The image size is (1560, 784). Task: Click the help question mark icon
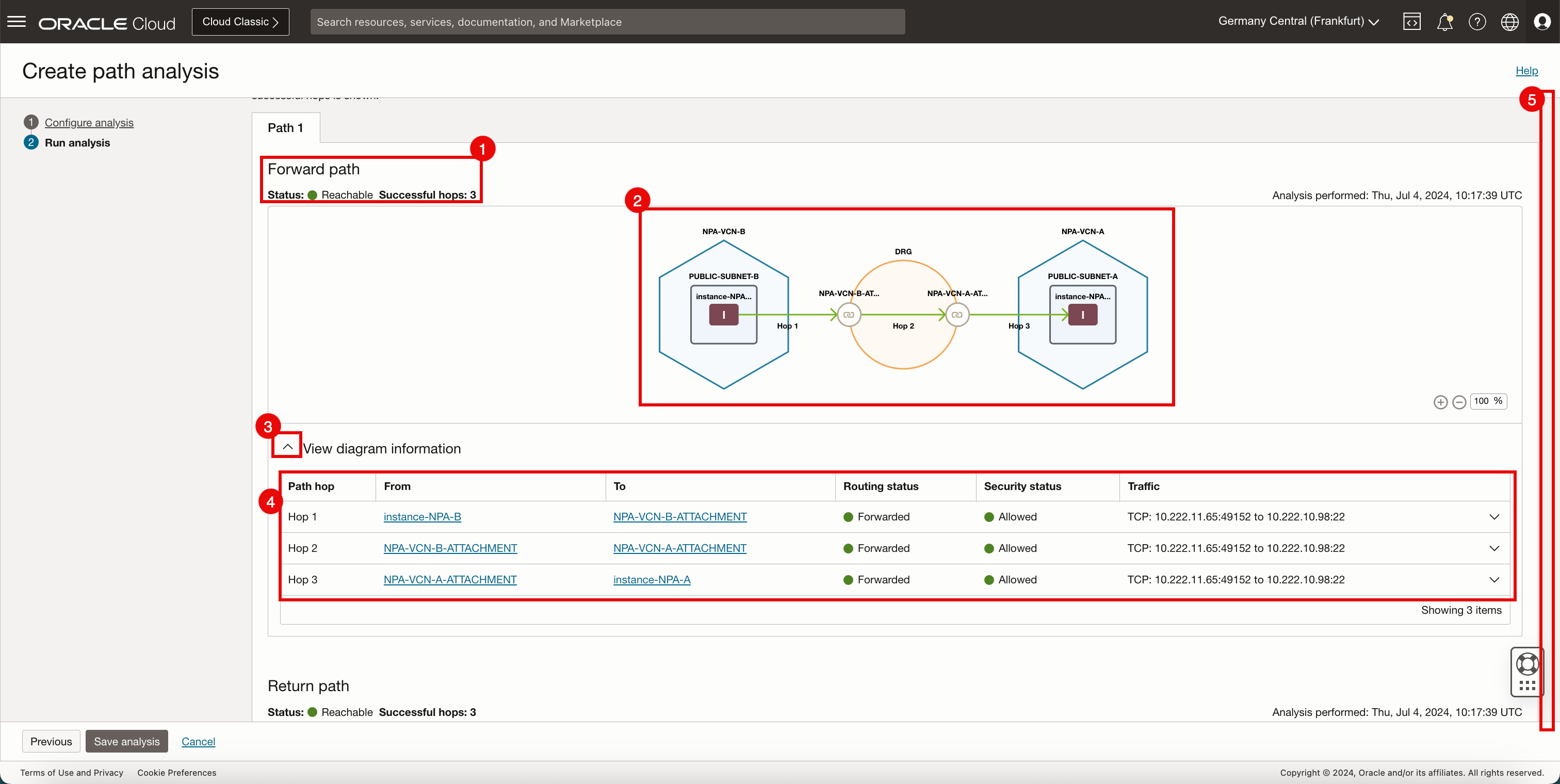coord(1477,22)
